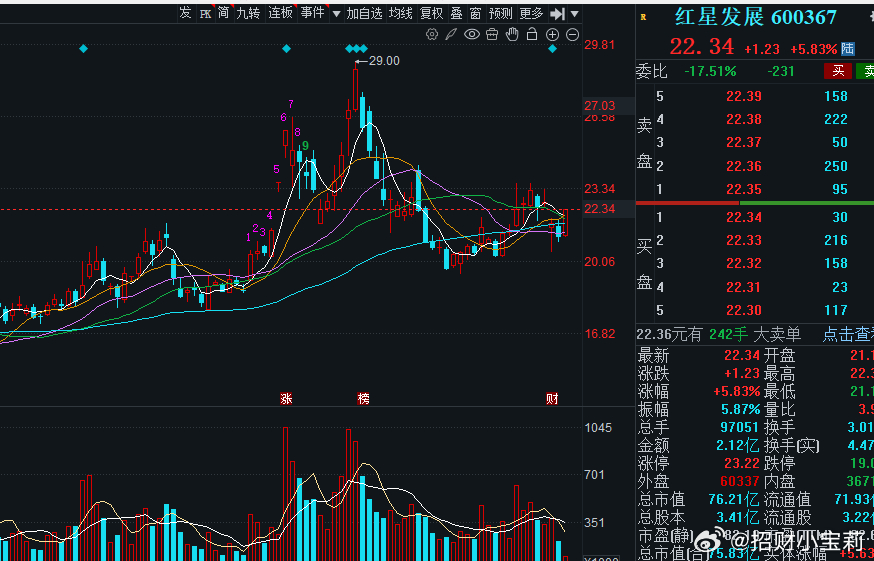Click the current price axis label 22.34
The width and height of the screenshot is (874, 561).
tap(600, 209)
